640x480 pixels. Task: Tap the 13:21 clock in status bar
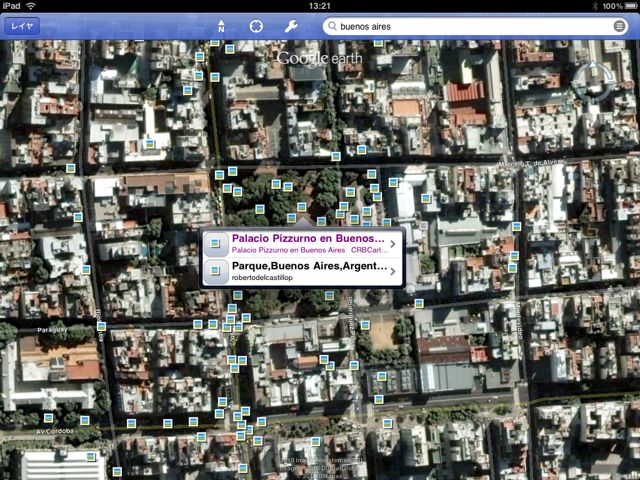(x=320, y=6)
